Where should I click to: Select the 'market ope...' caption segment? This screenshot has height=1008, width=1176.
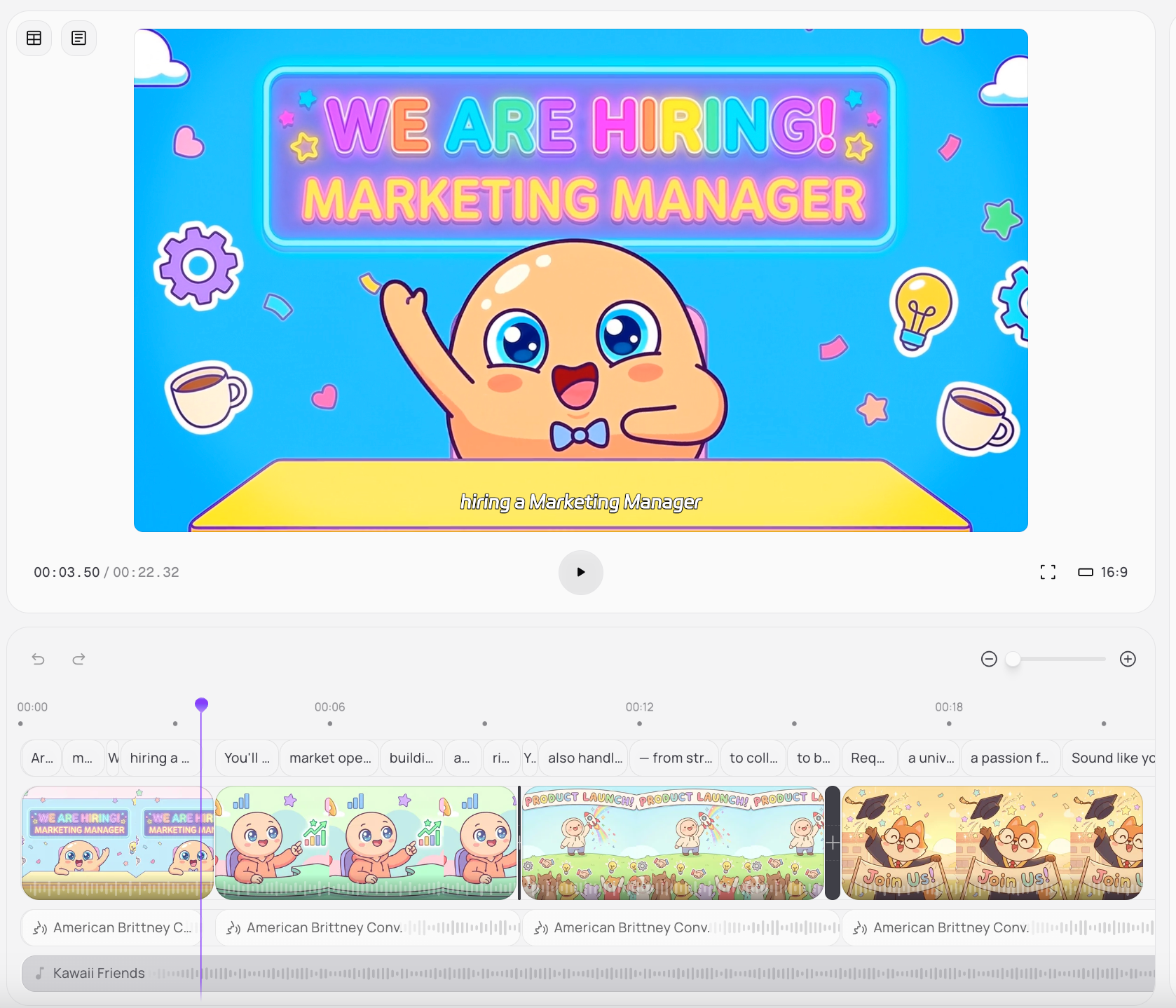coord(329,758)
